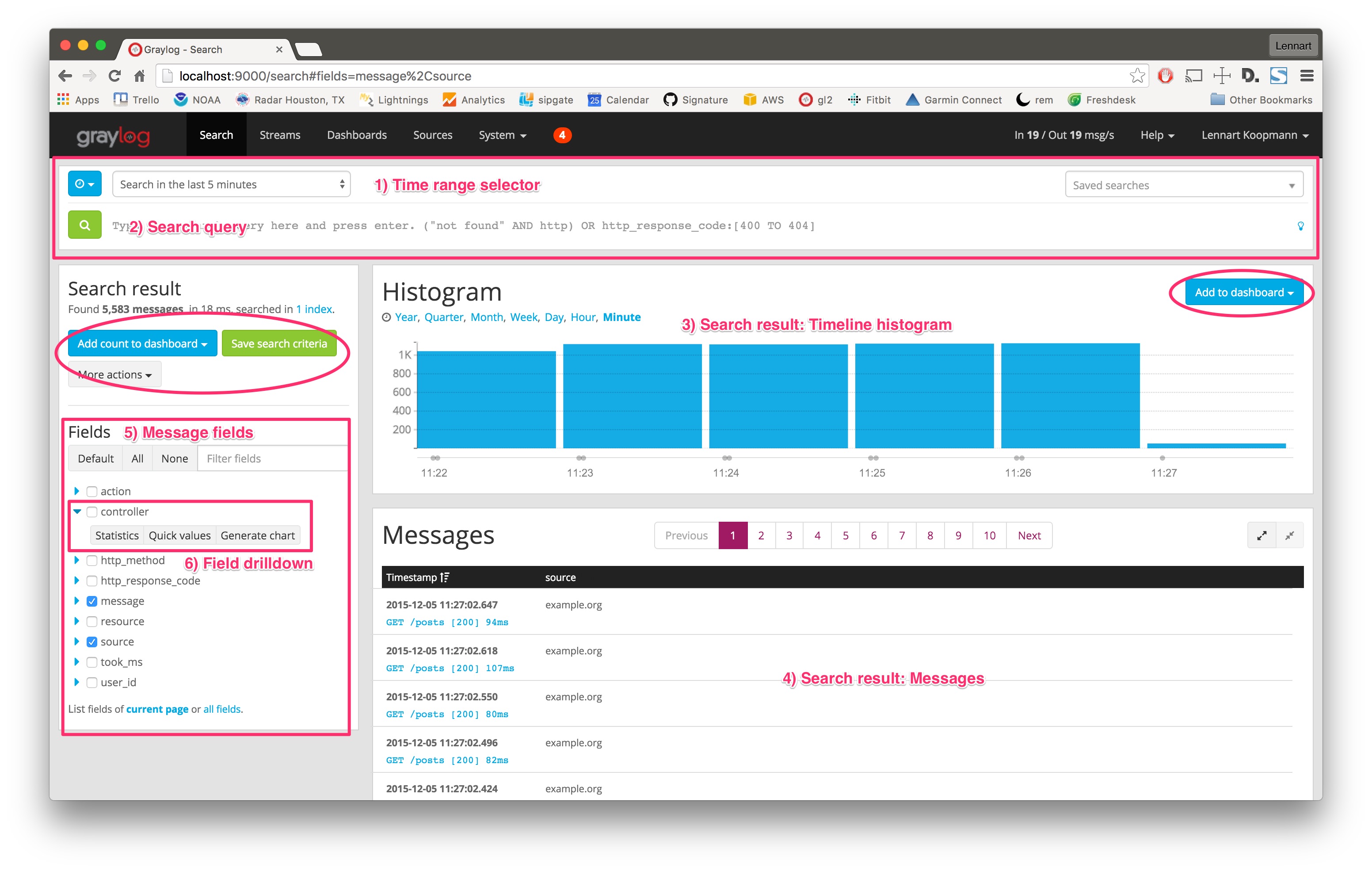Click the collapse icon in the Messages panel
Screen dimensions: 1372x871
pyautogui.click(x=1289, y=535)
